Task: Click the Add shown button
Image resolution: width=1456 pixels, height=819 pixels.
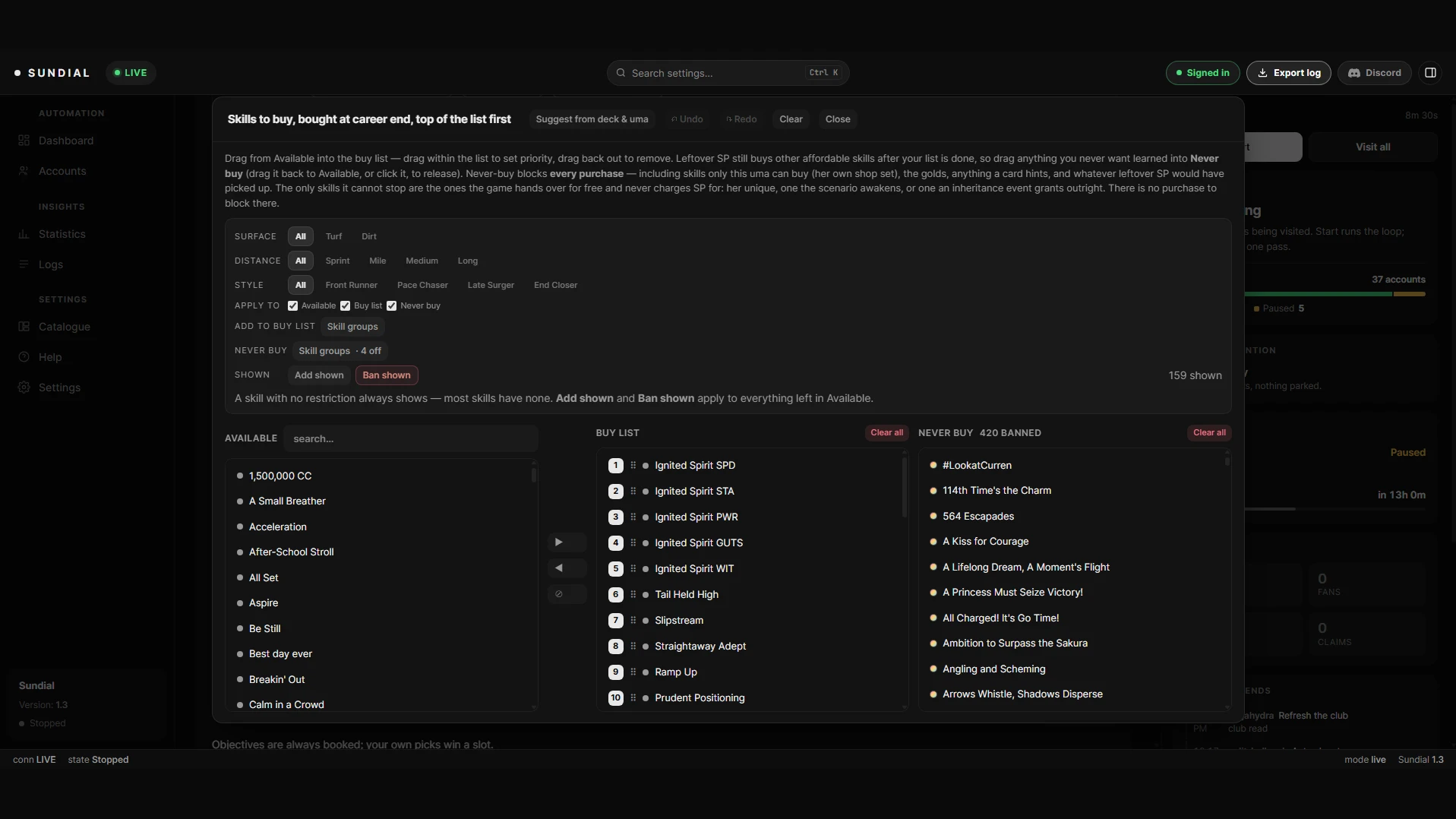Action: (319, 375)
